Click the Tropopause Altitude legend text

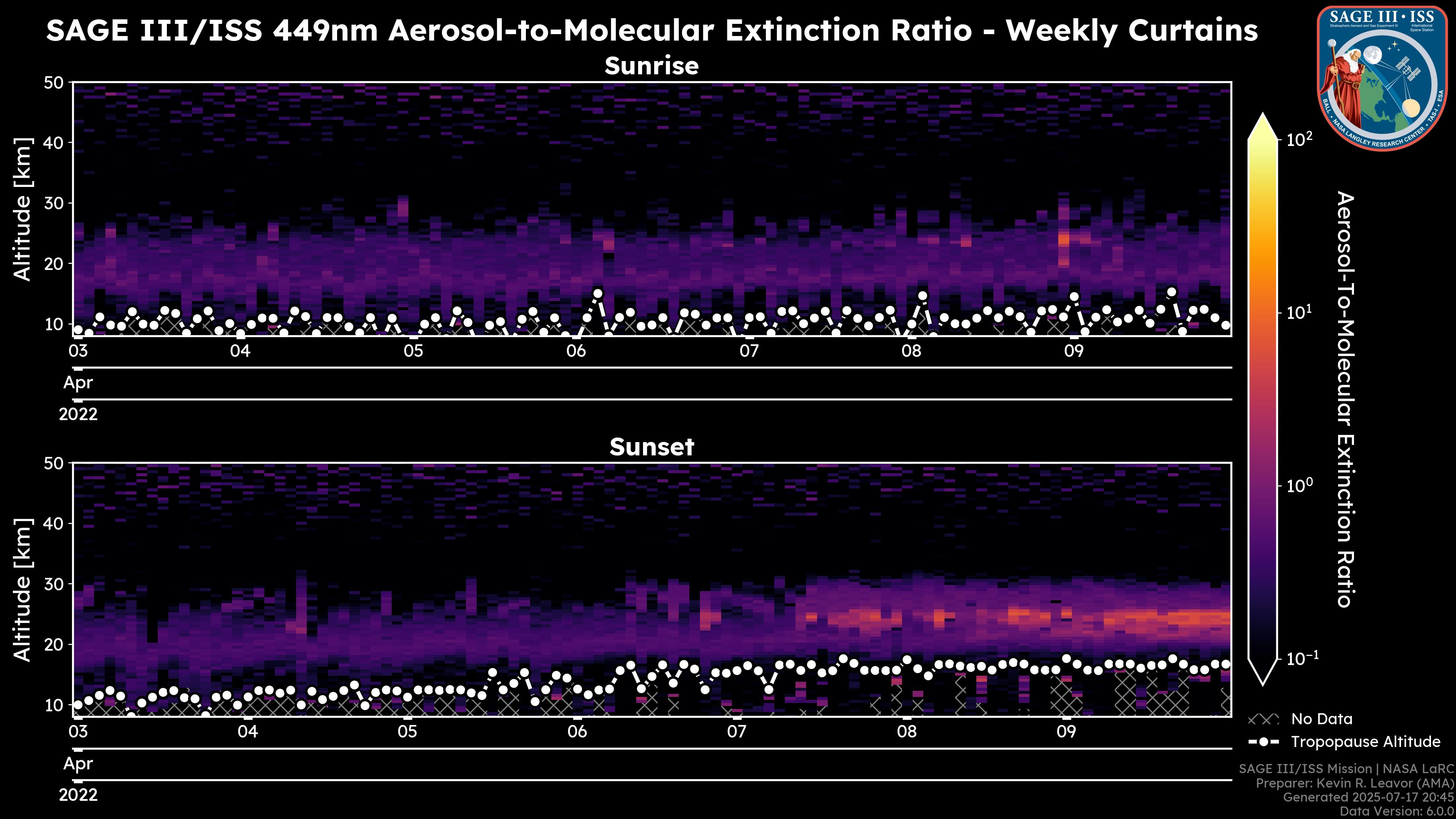(1365, 742)
